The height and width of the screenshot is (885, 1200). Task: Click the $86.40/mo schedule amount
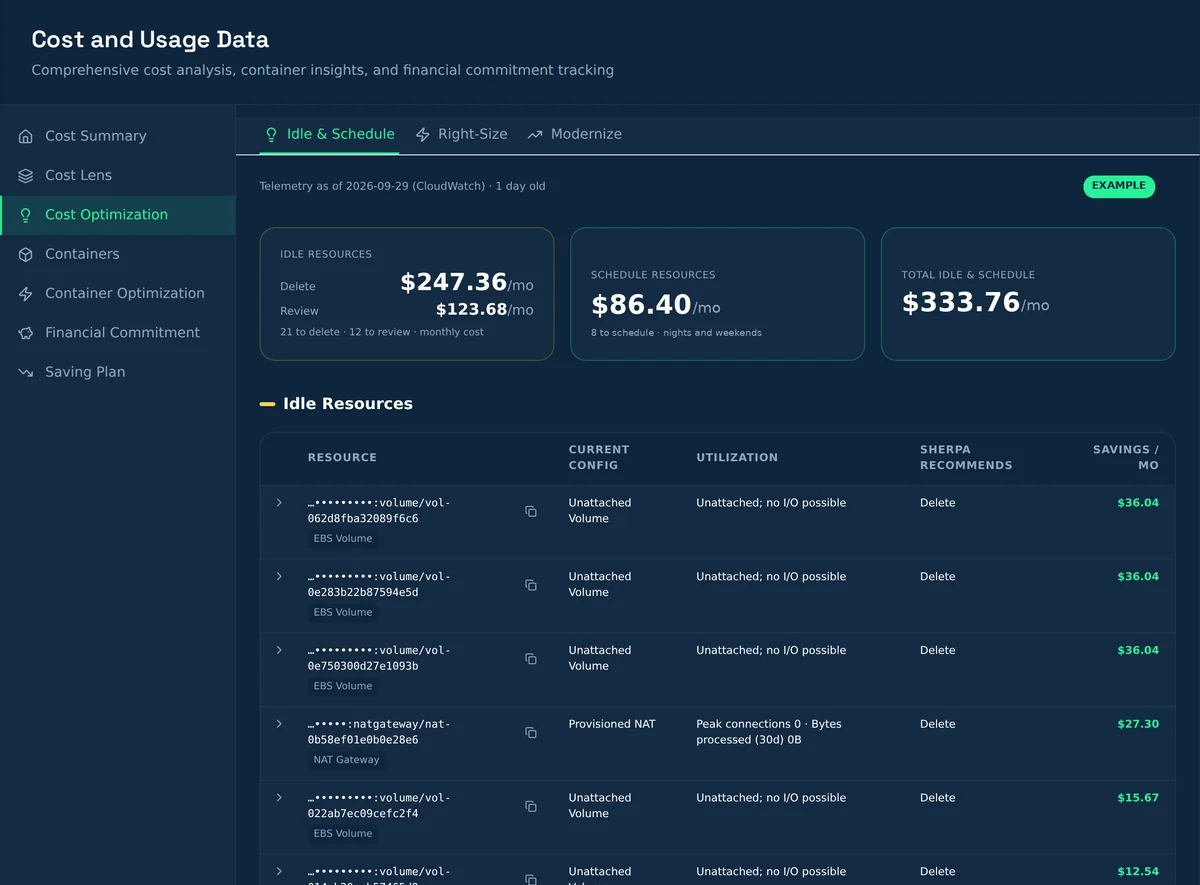coord(656,305)
